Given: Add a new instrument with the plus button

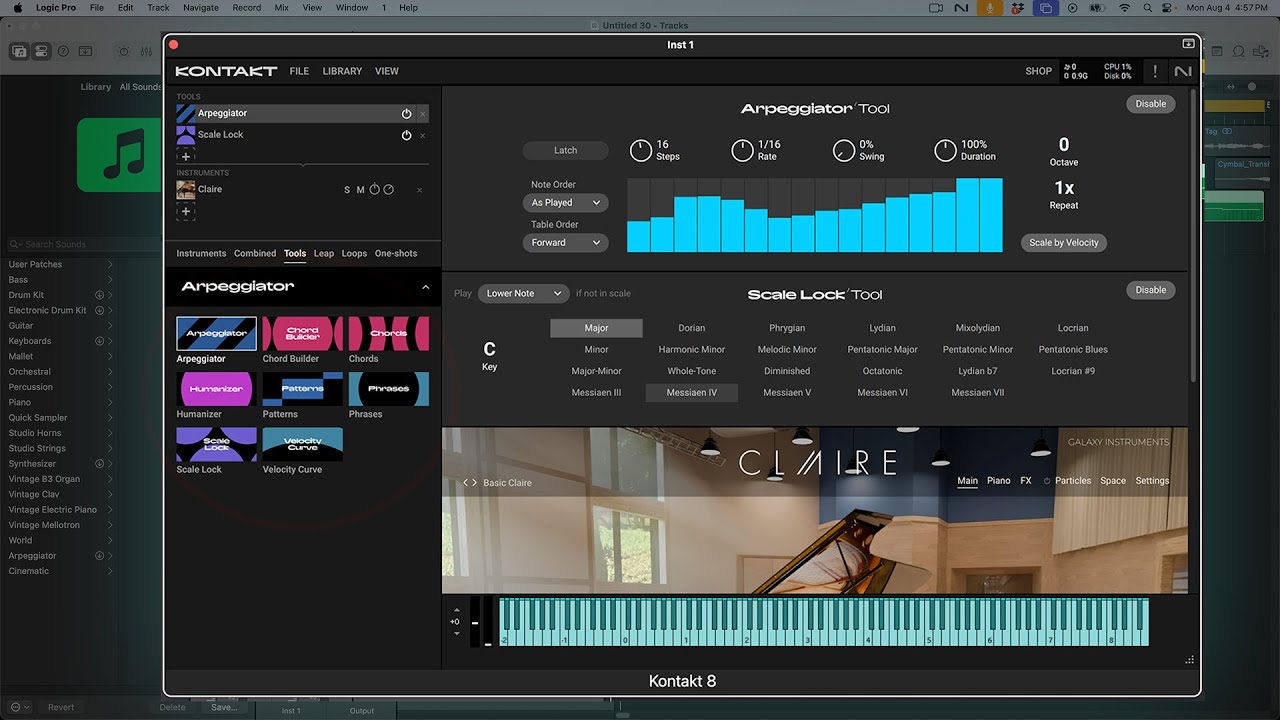Looking at the screenshot, I should click(x=185, y=211).
